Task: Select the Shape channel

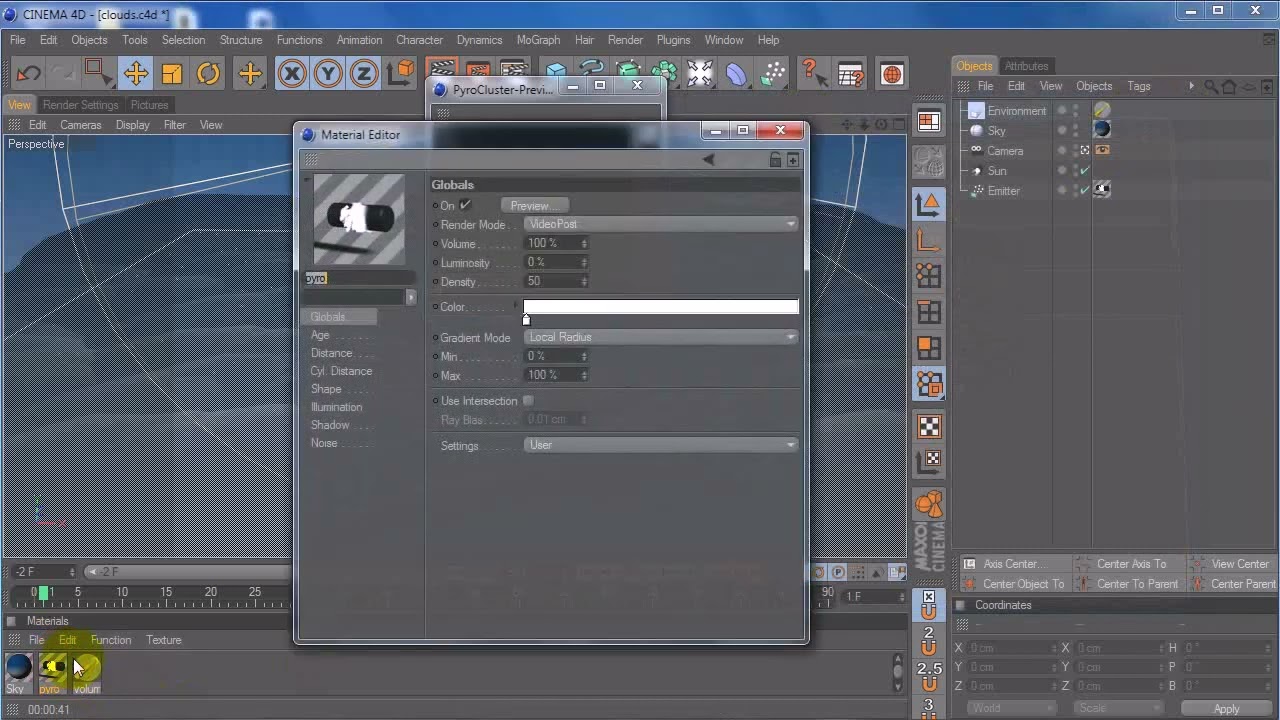Action: pos(326,389)
